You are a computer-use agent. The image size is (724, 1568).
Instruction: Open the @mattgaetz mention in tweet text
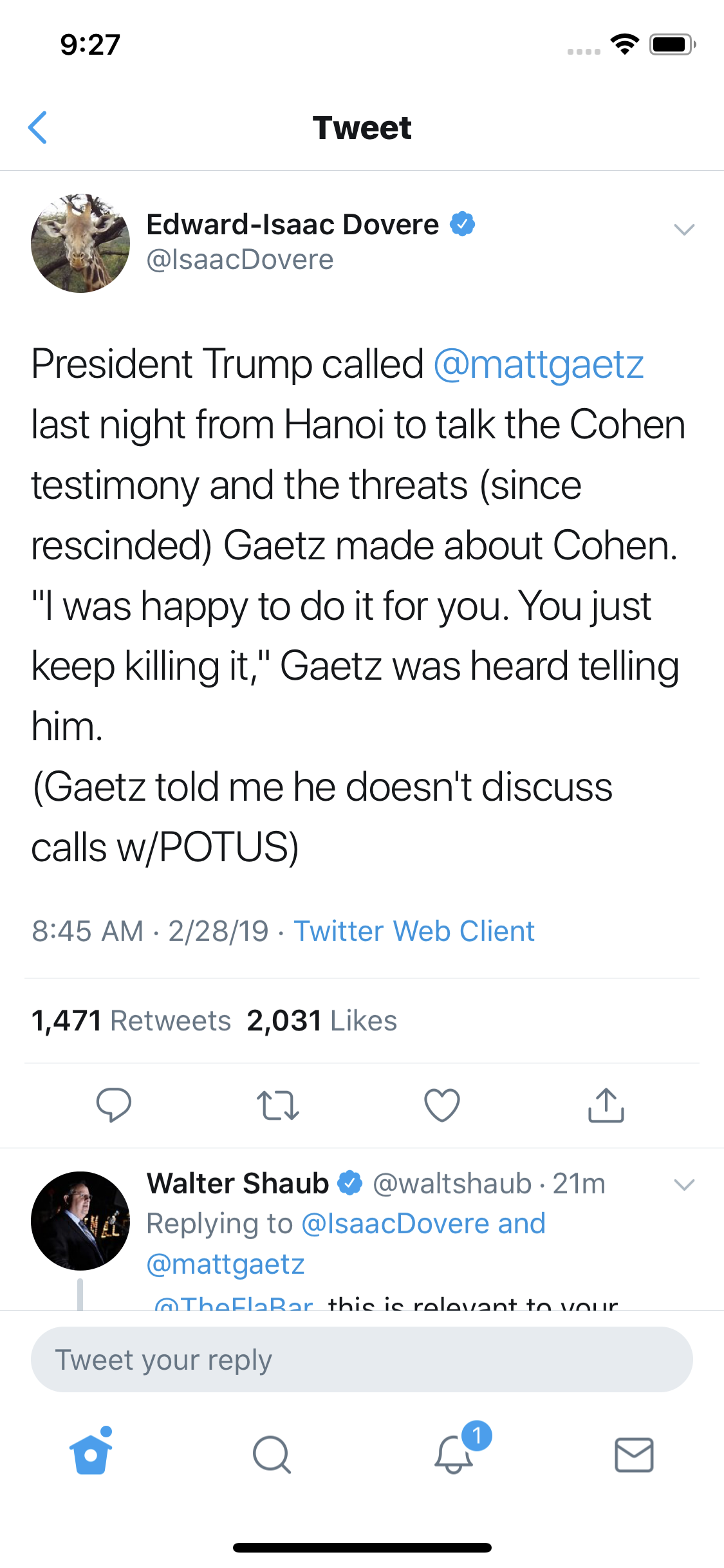click(x=539, y=364)
